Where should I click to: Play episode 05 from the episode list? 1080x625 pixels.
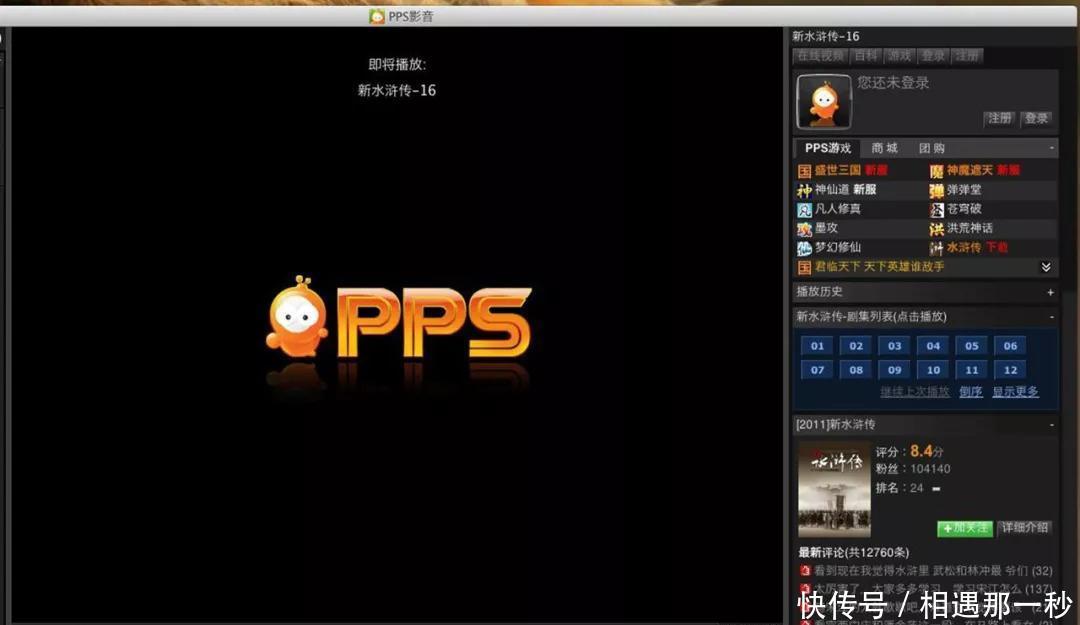point(971,345)
